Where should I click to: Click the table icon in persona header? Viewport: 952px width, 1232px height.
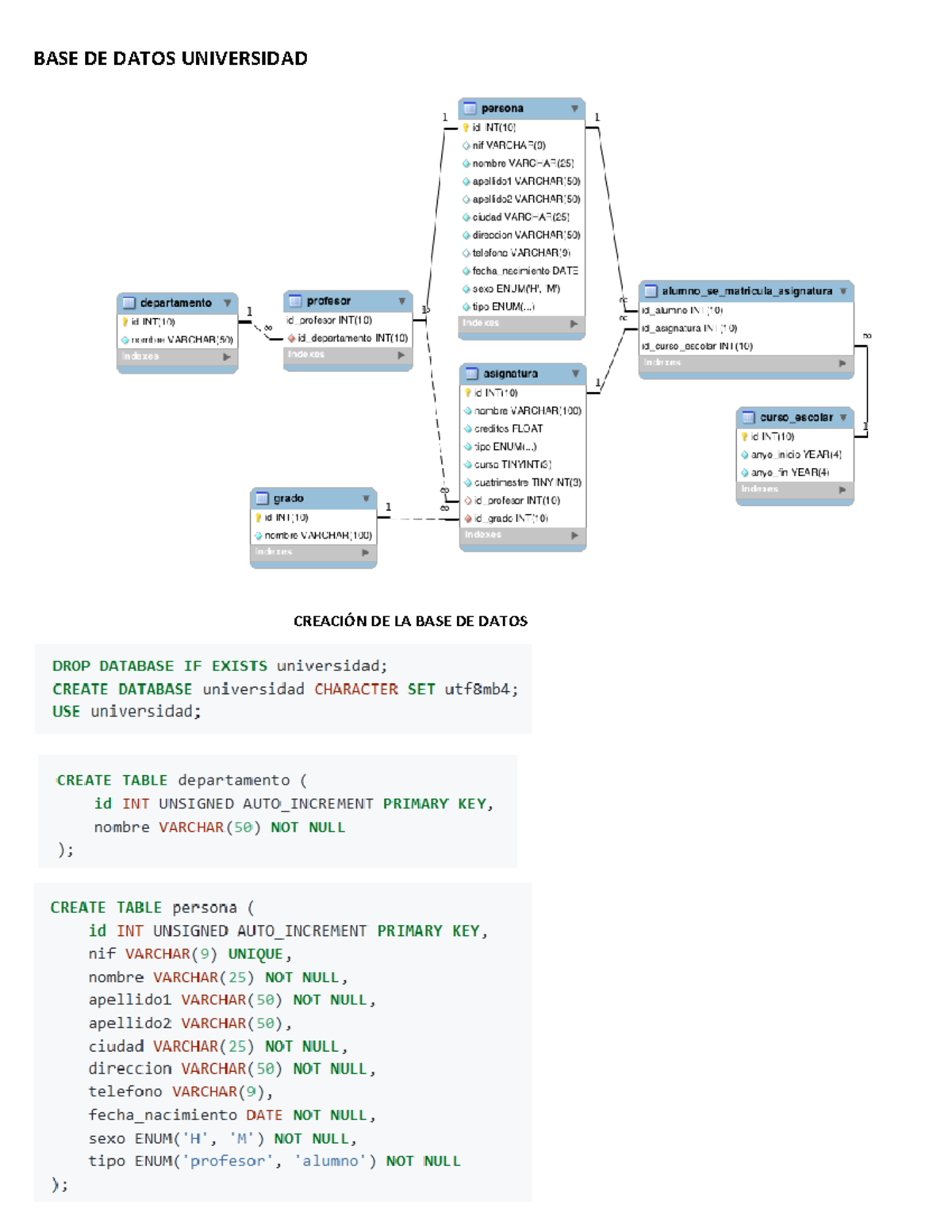[470, 108]
